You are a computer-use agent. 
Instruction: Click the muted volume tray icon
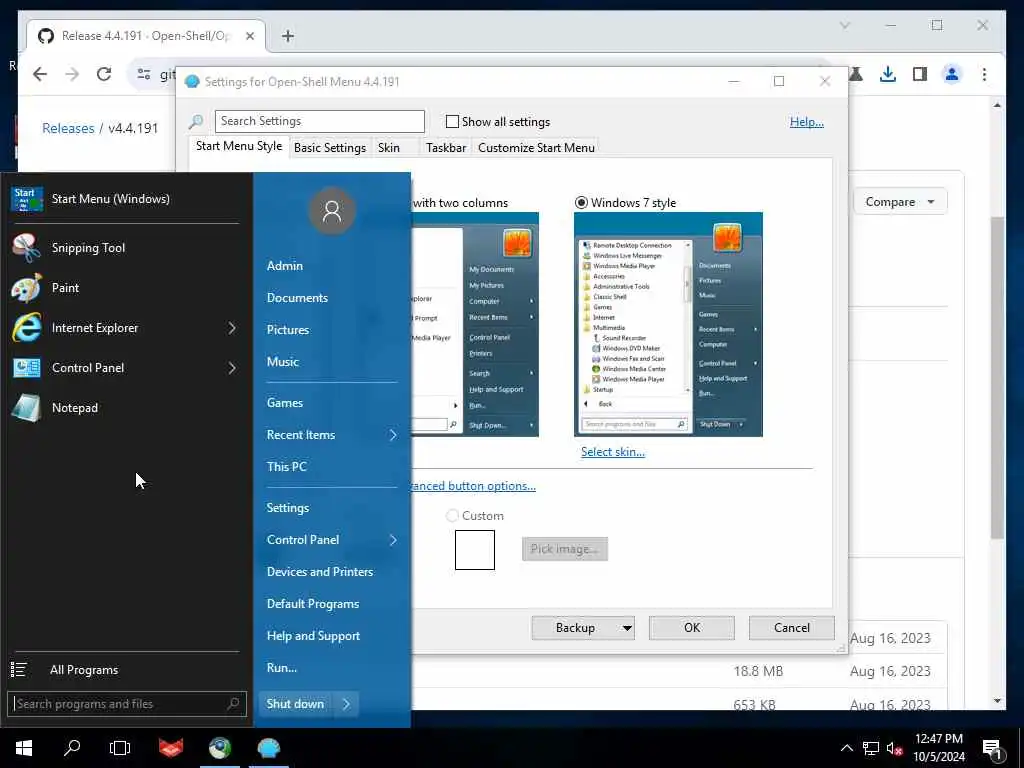pos(895,748)
